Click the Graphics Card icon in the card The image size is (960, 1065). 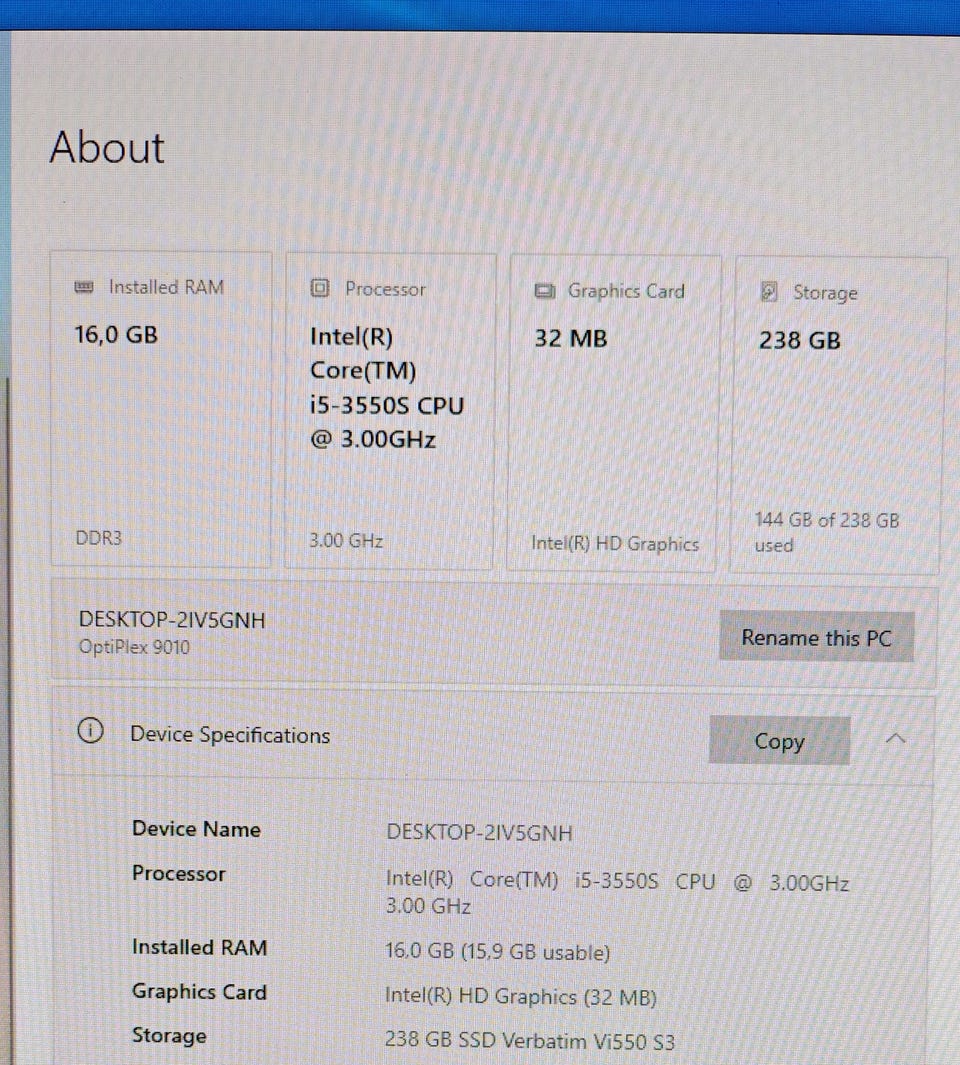(x=544, y=291)
